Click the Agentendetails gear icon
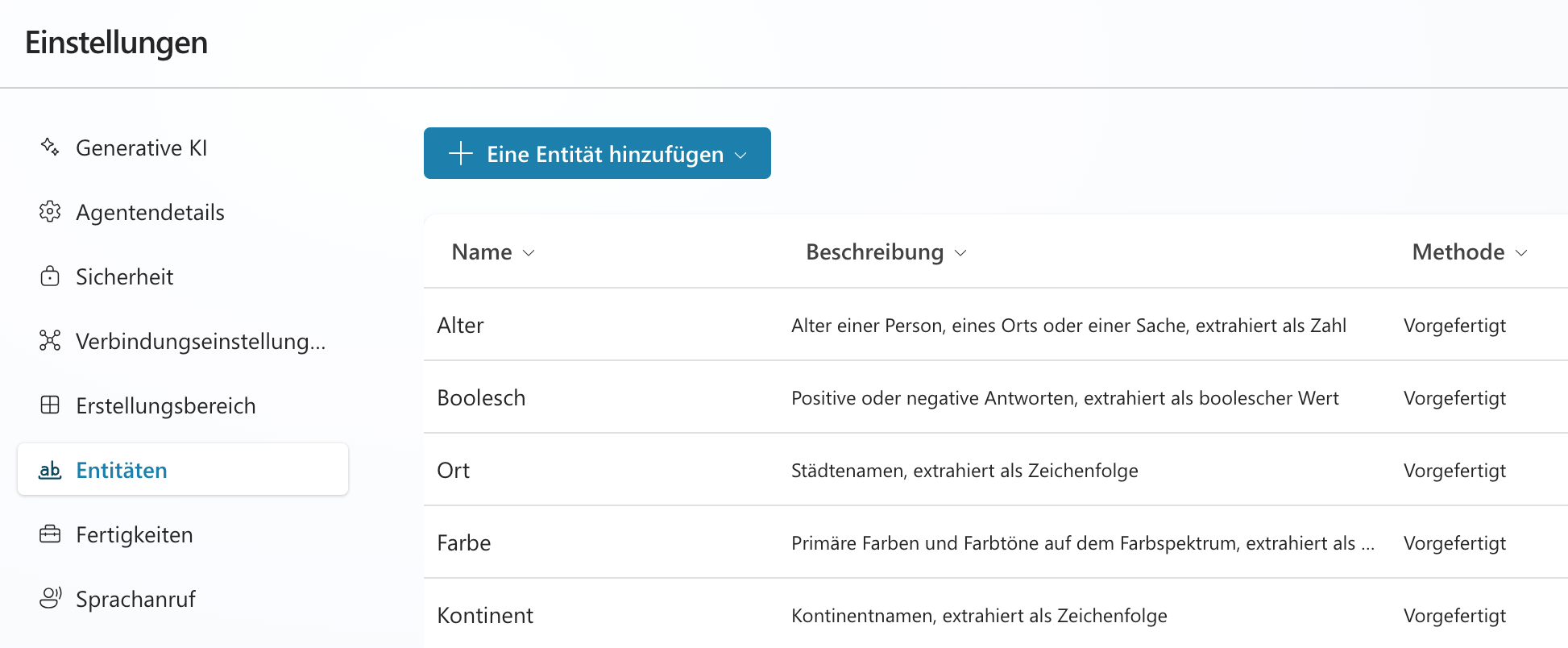This screenshot has width=1568, height=648. tap(49, 212)
